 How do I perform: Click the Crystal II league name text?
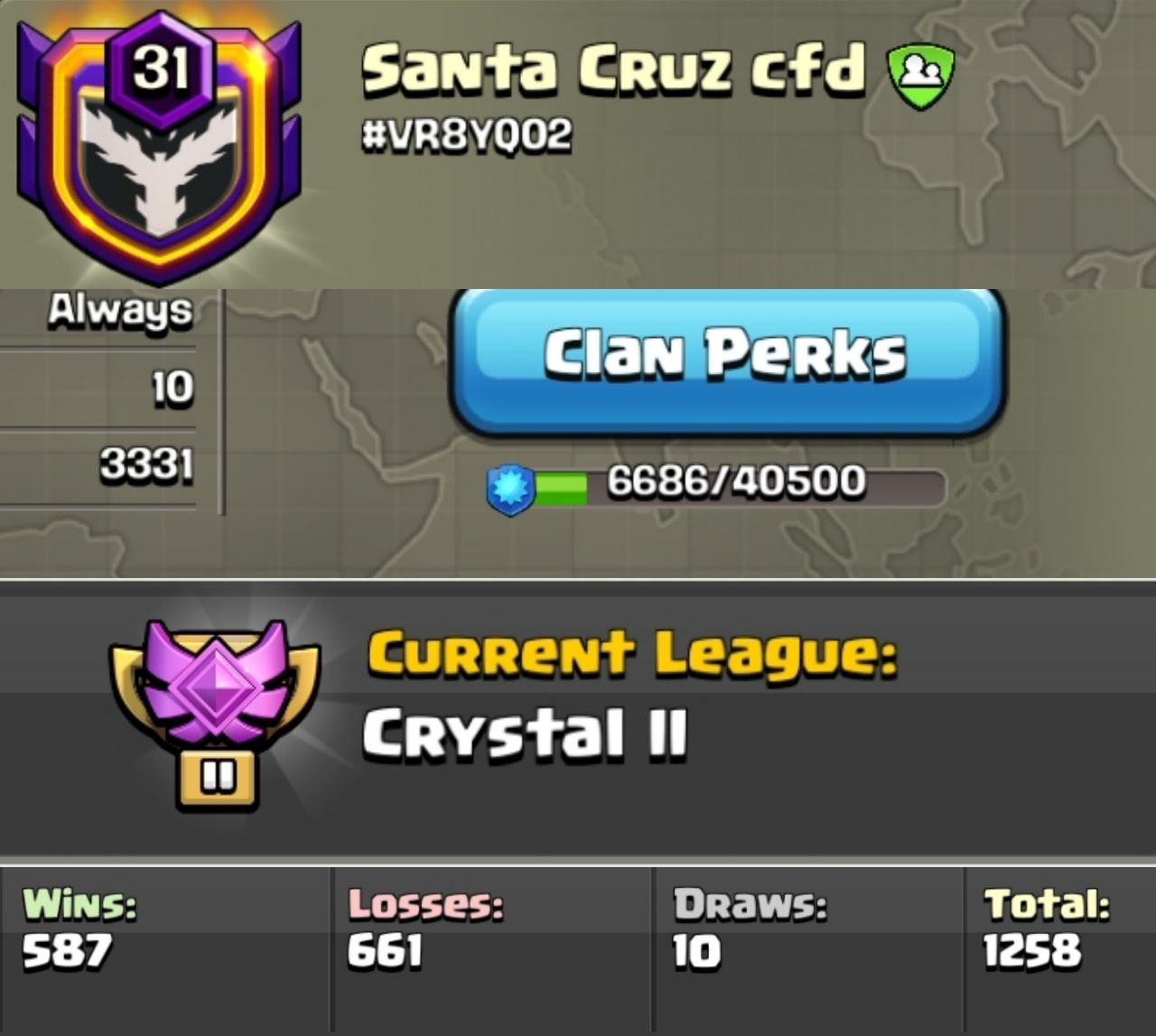tap(525, 733)
